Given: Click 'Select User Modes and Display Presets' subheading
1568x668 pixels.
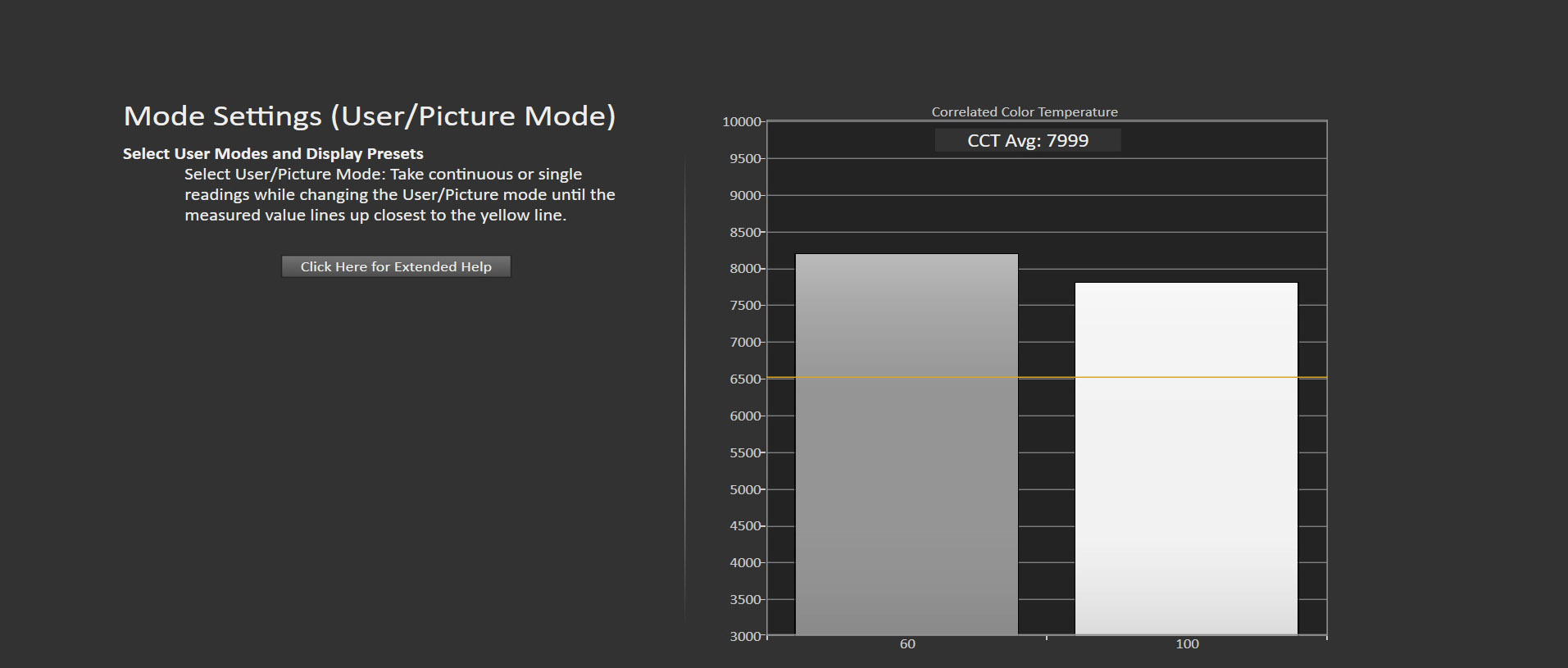Looking at the screenshot, I should tap(273, 153).
